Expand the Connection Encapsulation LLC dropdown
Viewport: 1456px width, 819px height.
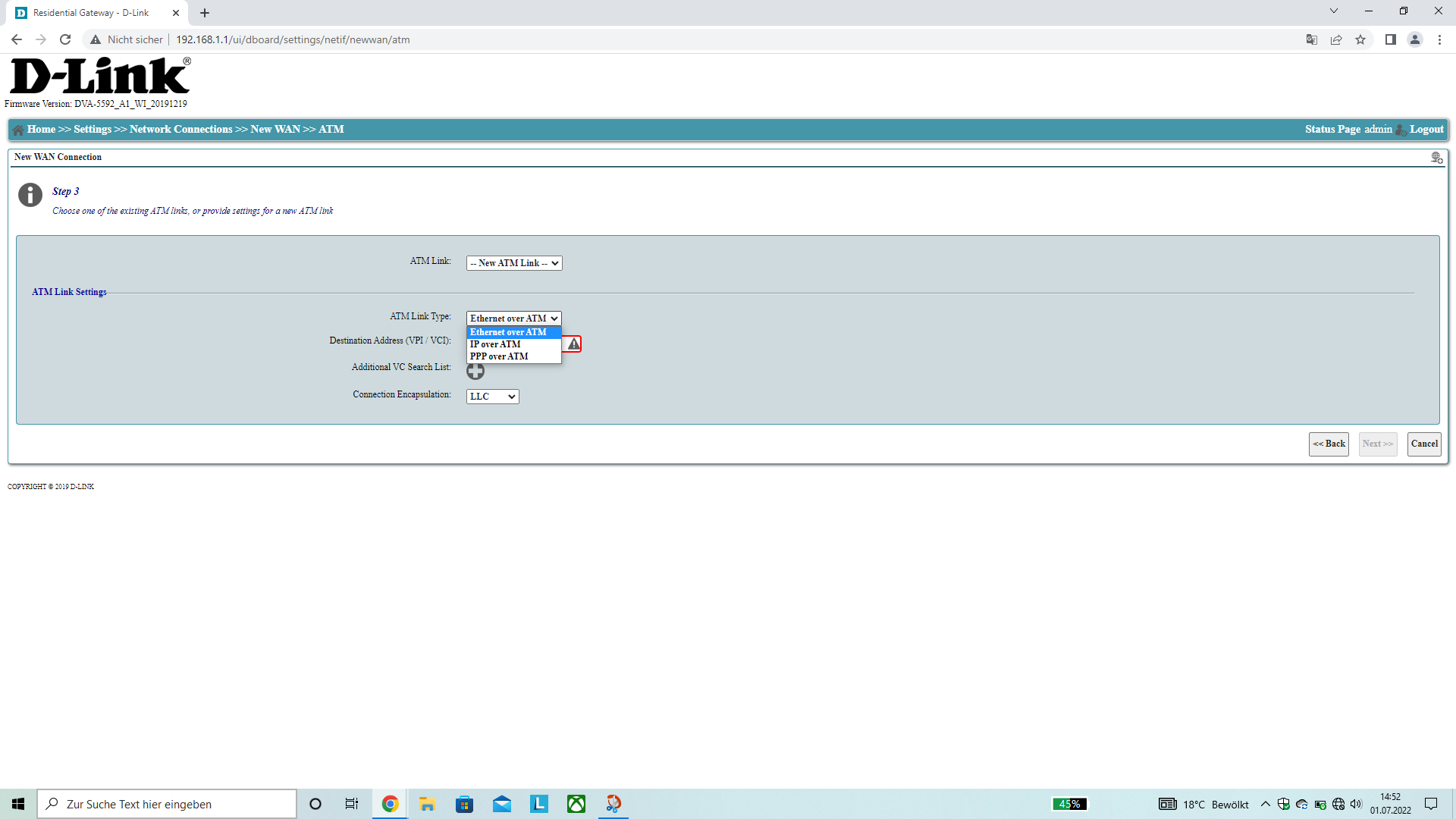492,397
